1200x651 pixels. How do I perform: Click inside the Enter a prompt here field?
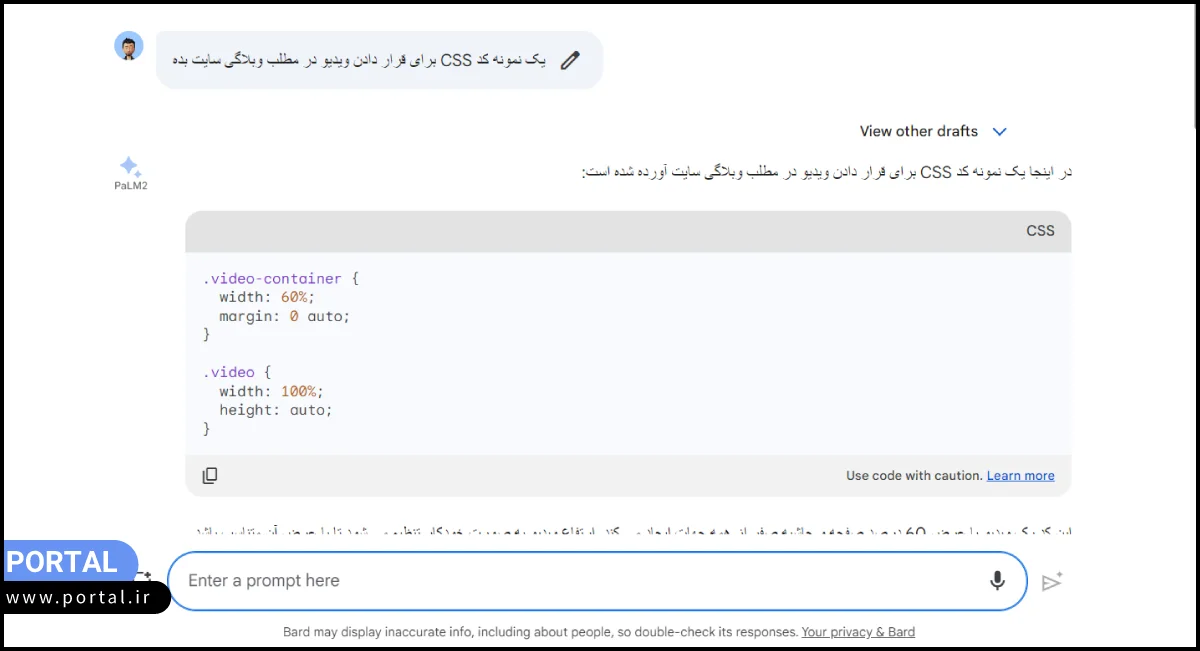[400, 580]
